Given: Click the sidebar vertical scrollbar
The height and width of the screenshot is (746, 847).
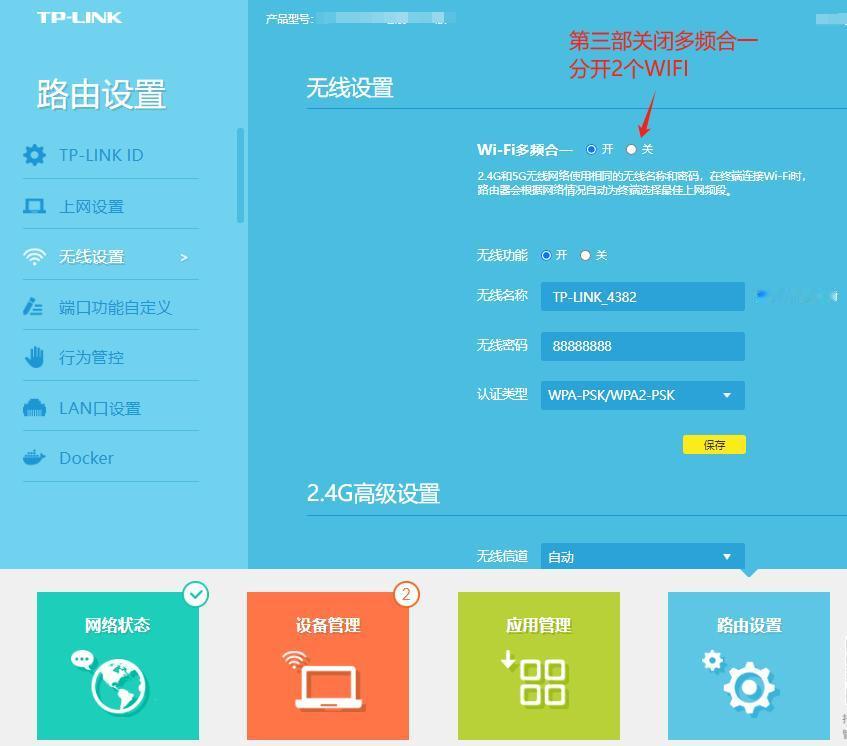Looking at the screenshot, I should (240, 175).
